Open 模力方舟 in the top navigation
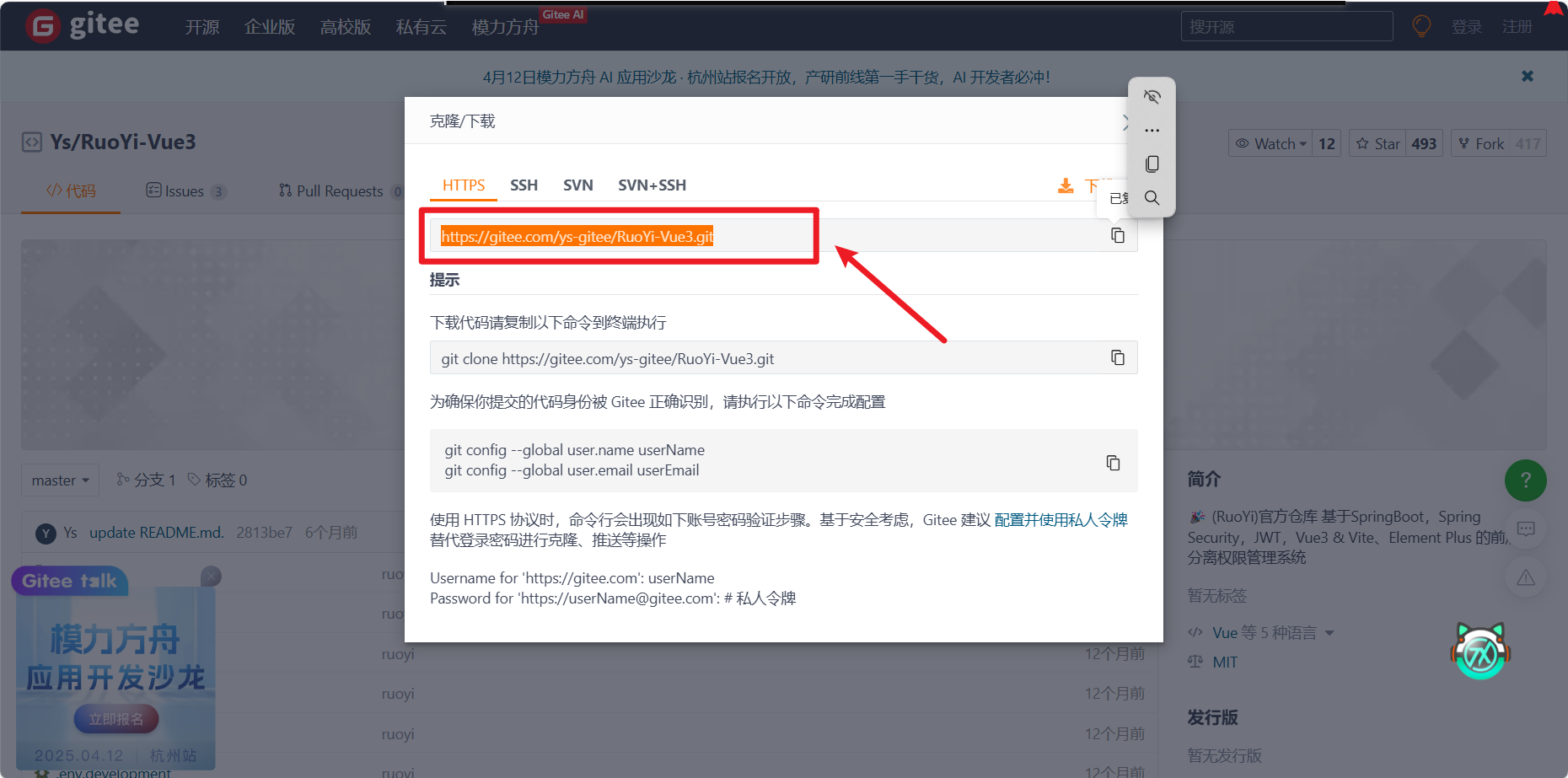This screenshot has height=778, width=1568. pyautogui.click(x=505, y=27)
